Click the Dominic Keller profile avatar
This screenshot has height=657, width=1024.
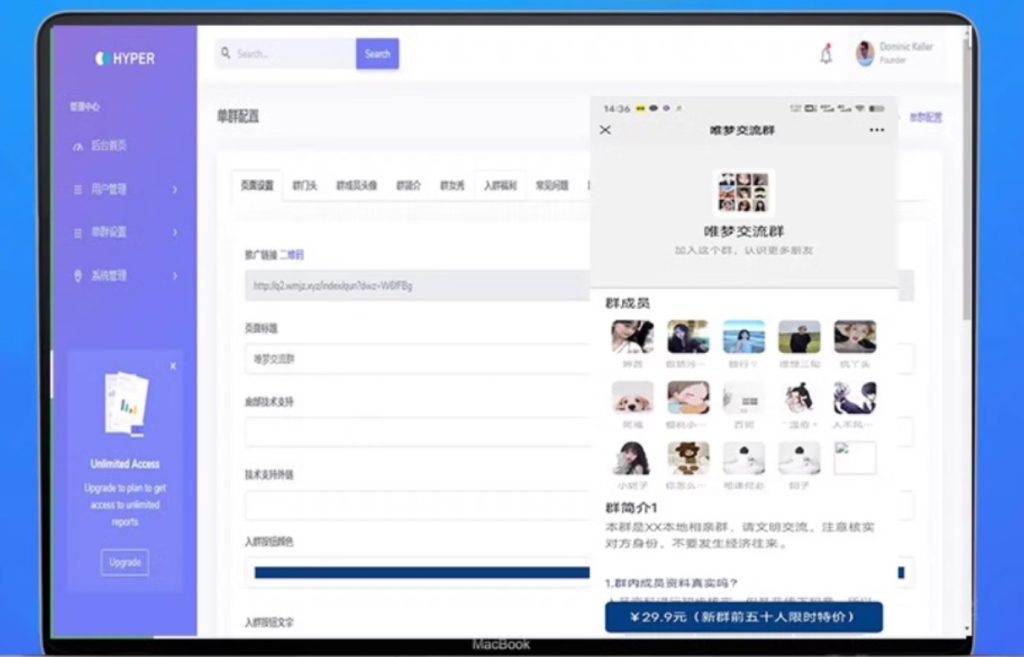tap(865, 54)
